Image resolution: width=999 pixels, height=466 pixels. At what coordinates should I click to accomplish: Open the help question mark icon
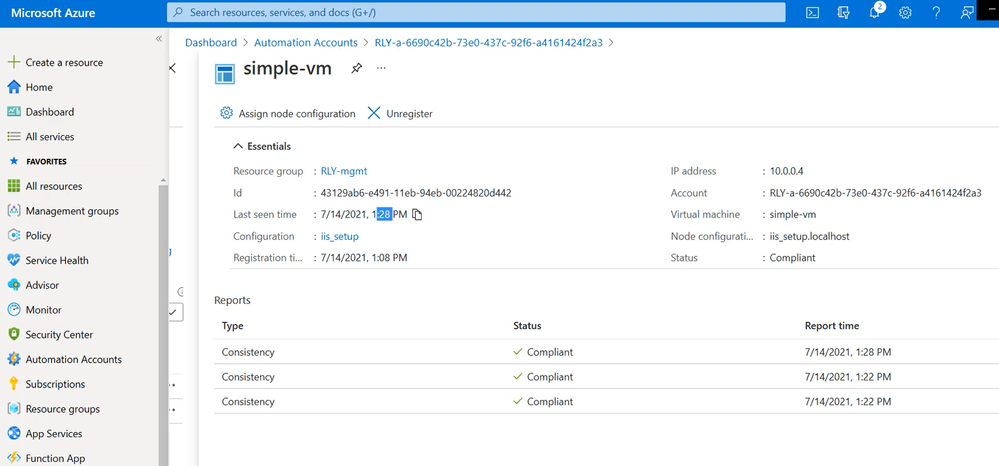tap(936, 13)
